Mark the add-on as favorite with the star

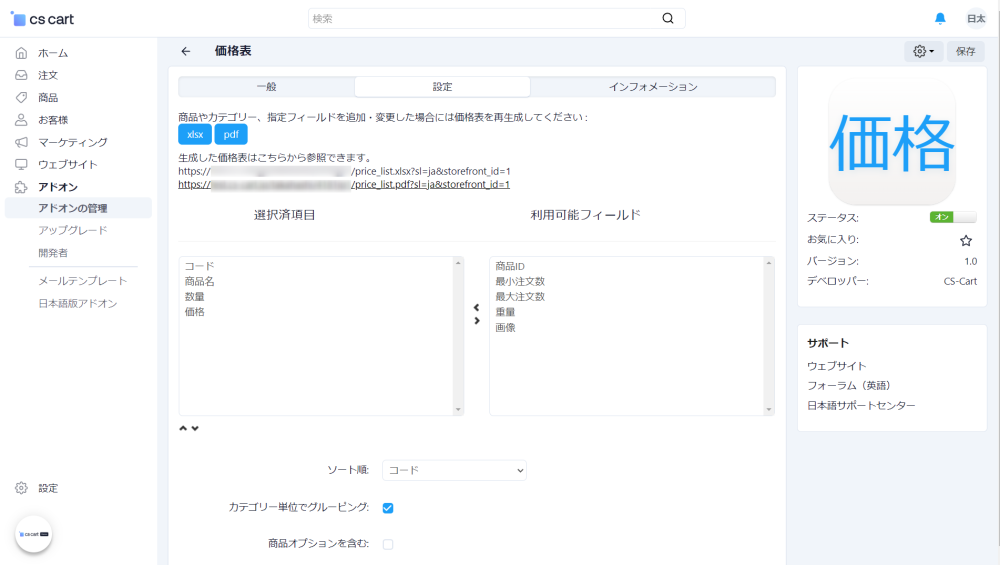pyautogui.click(x=966, y=240)
